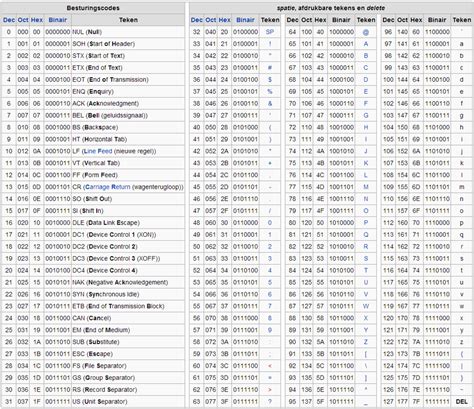Click the digit 0 link for decimal 48

click(x=270, y=223)
